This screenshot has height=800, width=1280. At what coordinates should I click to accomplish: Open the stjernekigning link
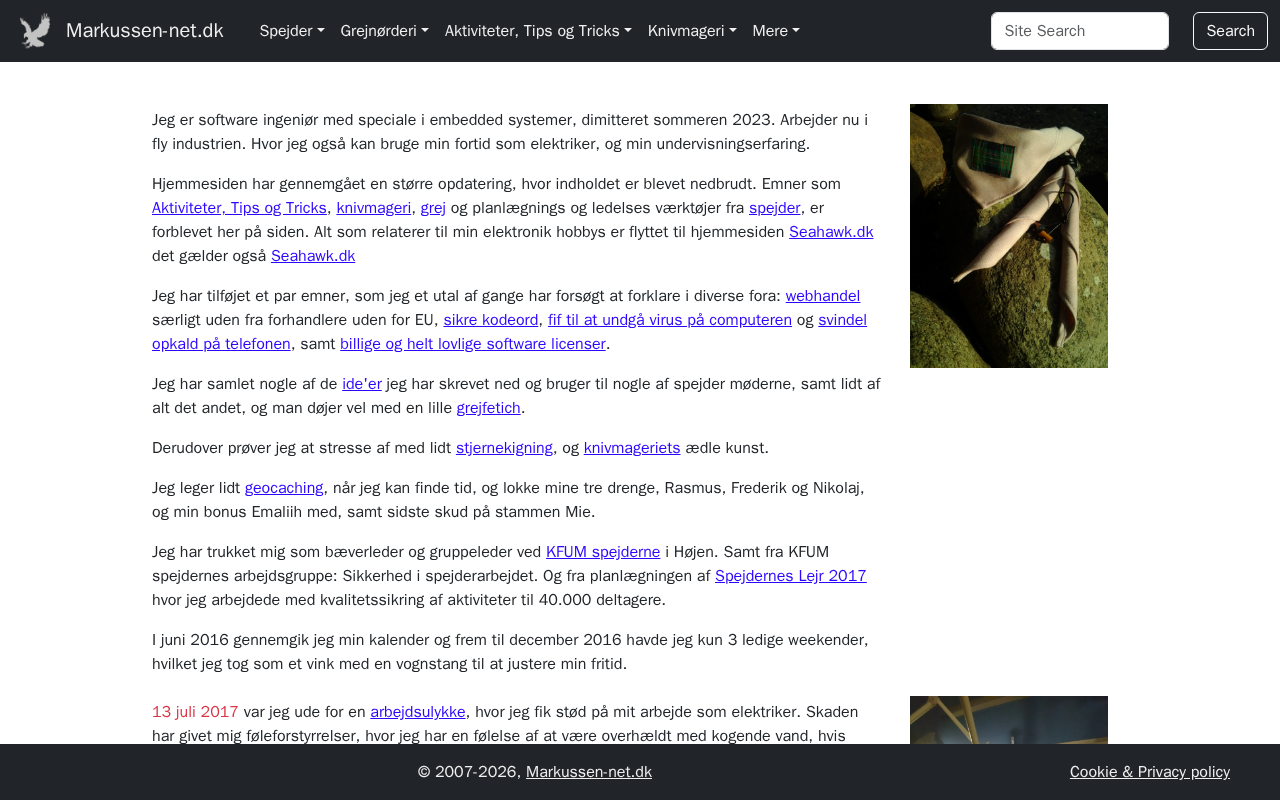(504, 448)
